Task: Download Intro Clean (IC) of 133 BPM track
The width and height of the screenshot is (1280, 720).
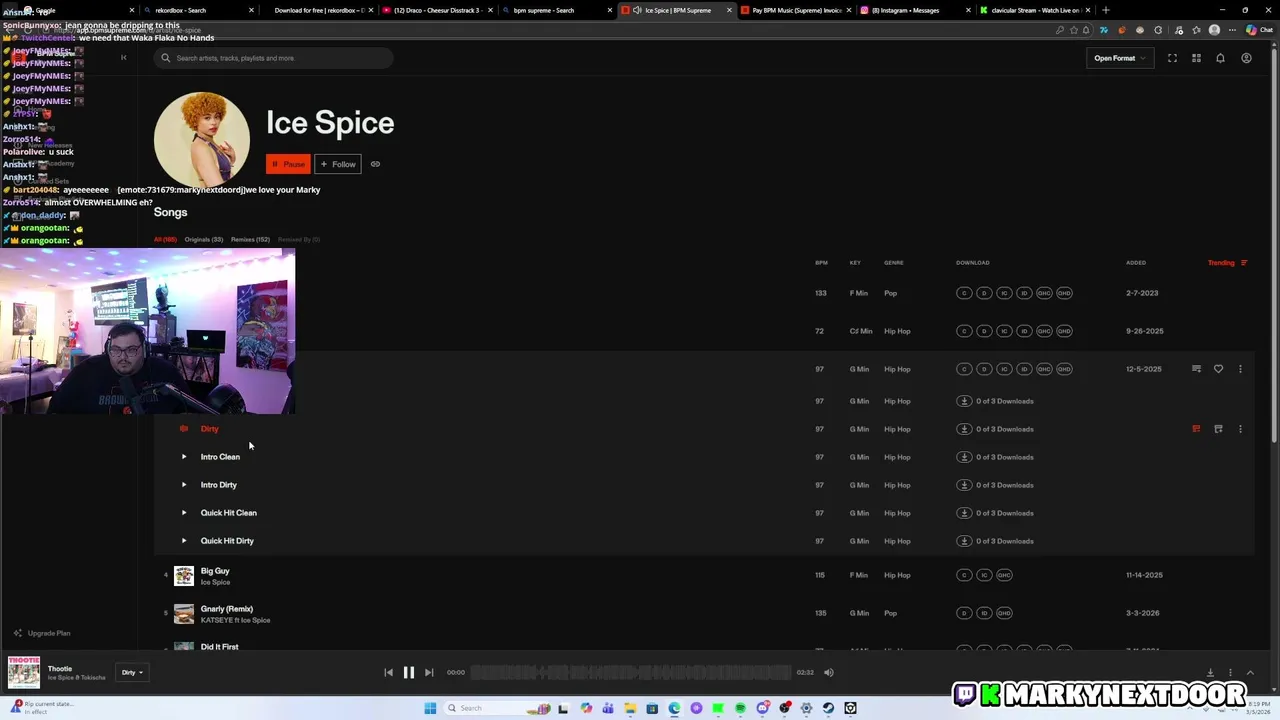Action: pos(1004,293)
